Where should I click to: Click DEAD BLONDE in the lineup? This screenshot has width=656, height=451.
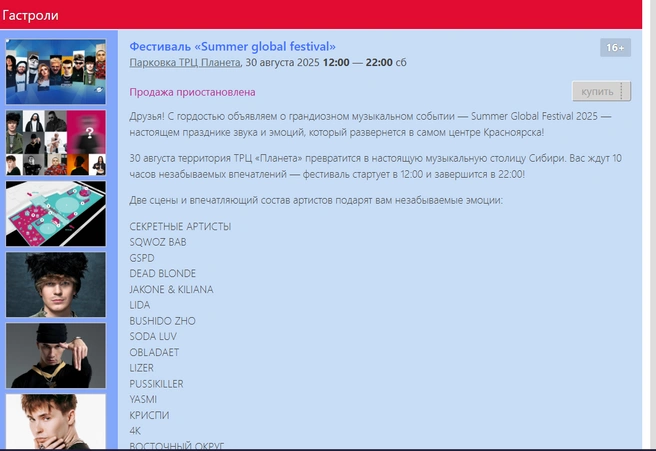pyautogui.click(x=163, y=274)
